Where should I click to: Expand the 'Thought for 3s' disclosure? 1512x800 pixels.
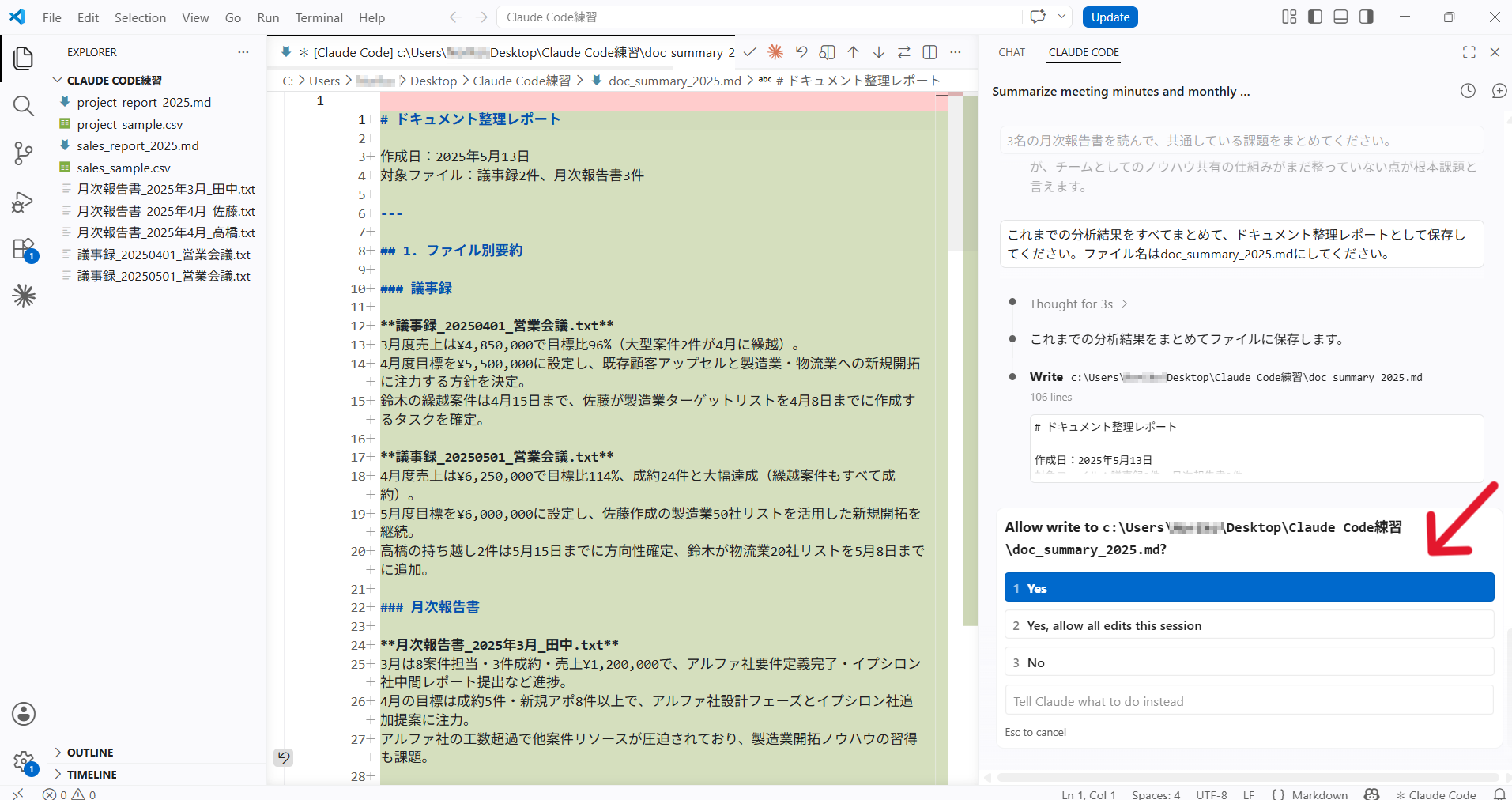click(x=1079, y=304)
